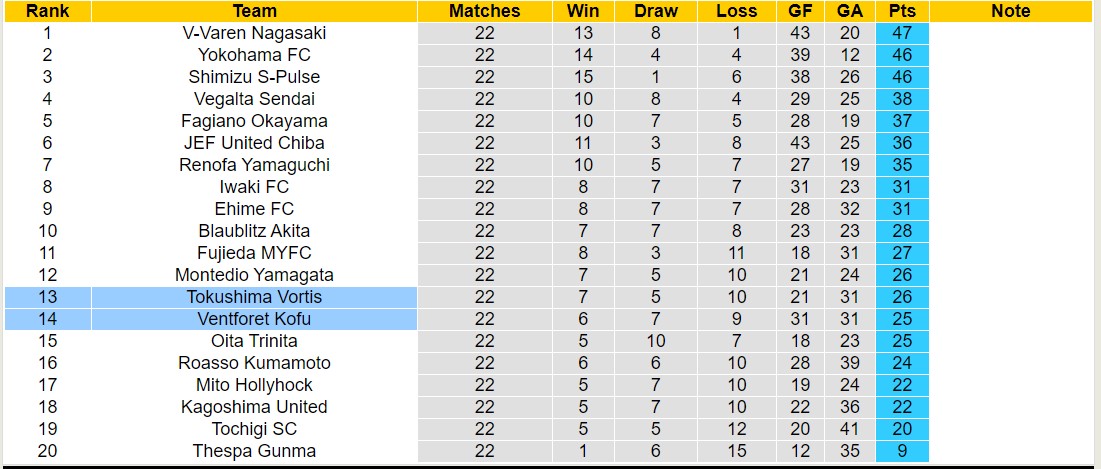Open Yokohama FC team link
1101x469 pixels.
[x=254, y=55]
